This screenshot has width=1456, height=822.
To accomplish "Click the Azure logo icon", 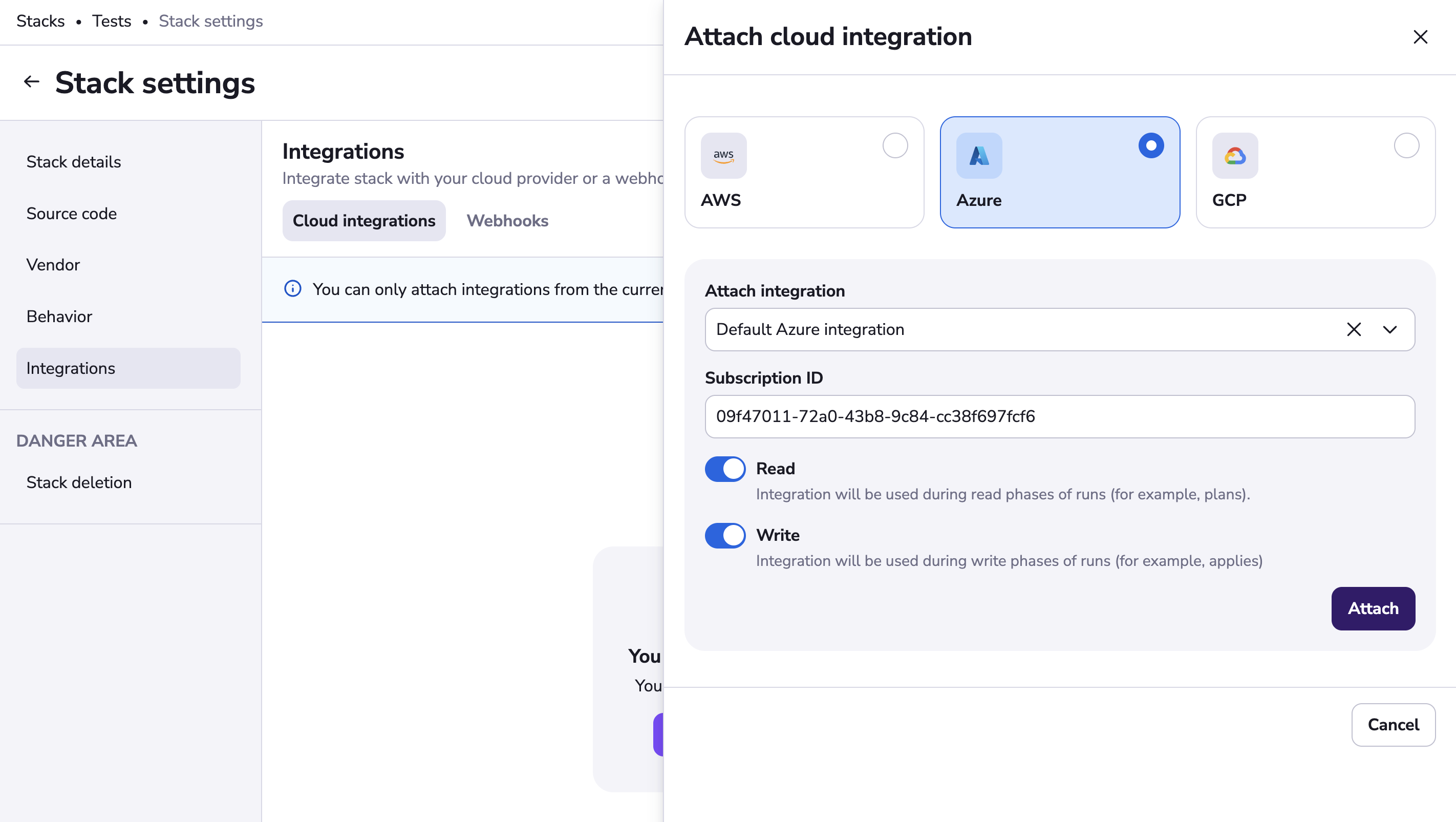I will click(x=979, y=156).
